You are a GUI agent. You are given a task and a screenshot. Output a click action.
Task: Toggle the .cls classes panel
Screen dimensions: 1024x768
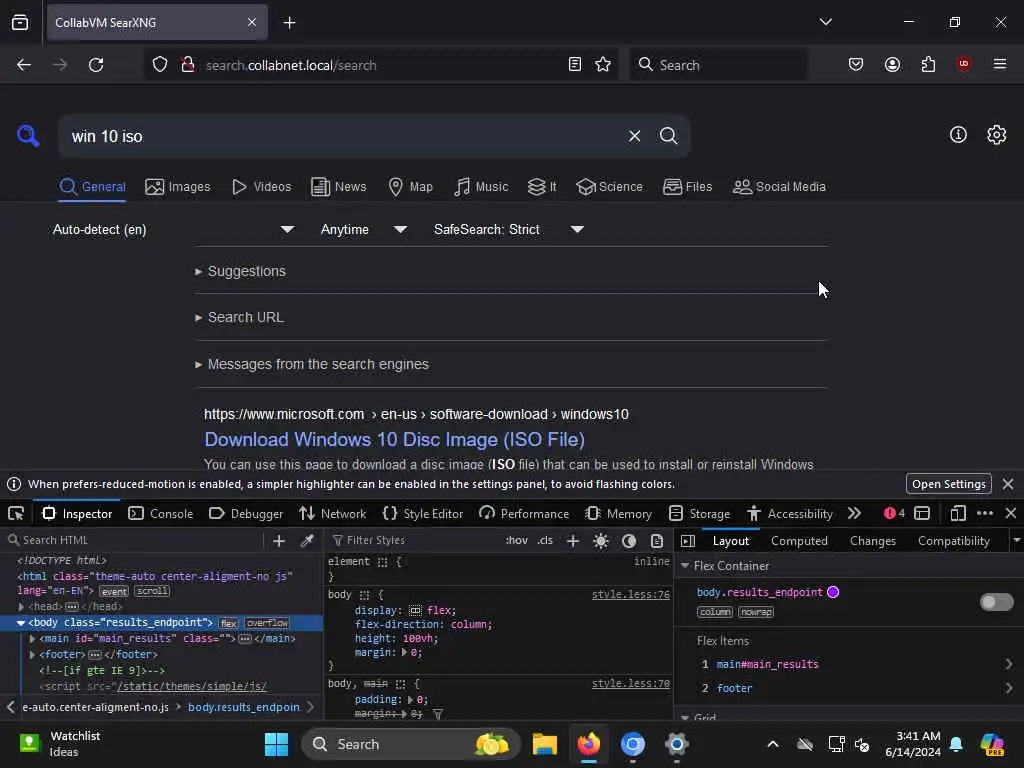(545, 541)
